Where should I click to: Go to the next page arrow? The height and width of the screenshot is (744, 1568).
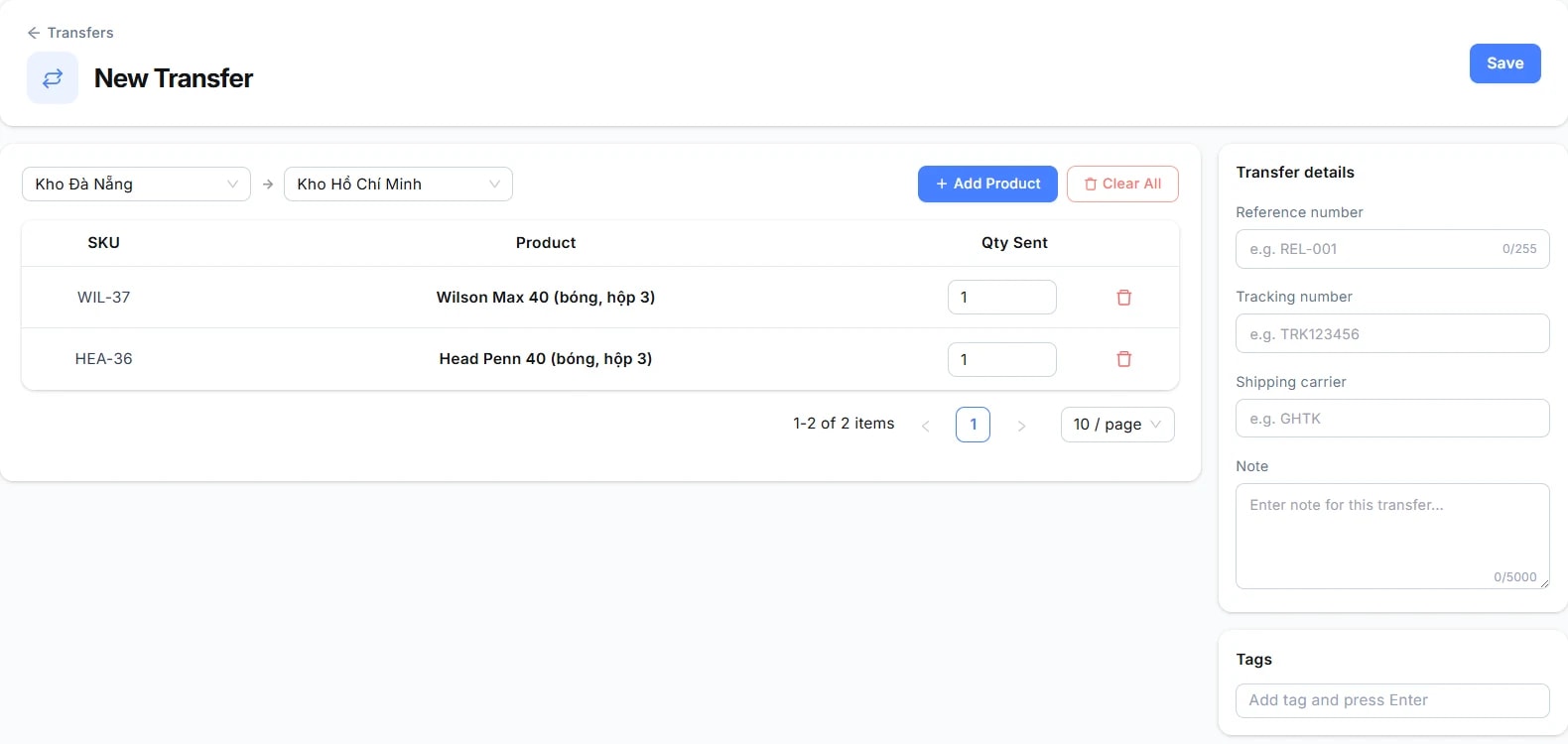(1021, 426)
